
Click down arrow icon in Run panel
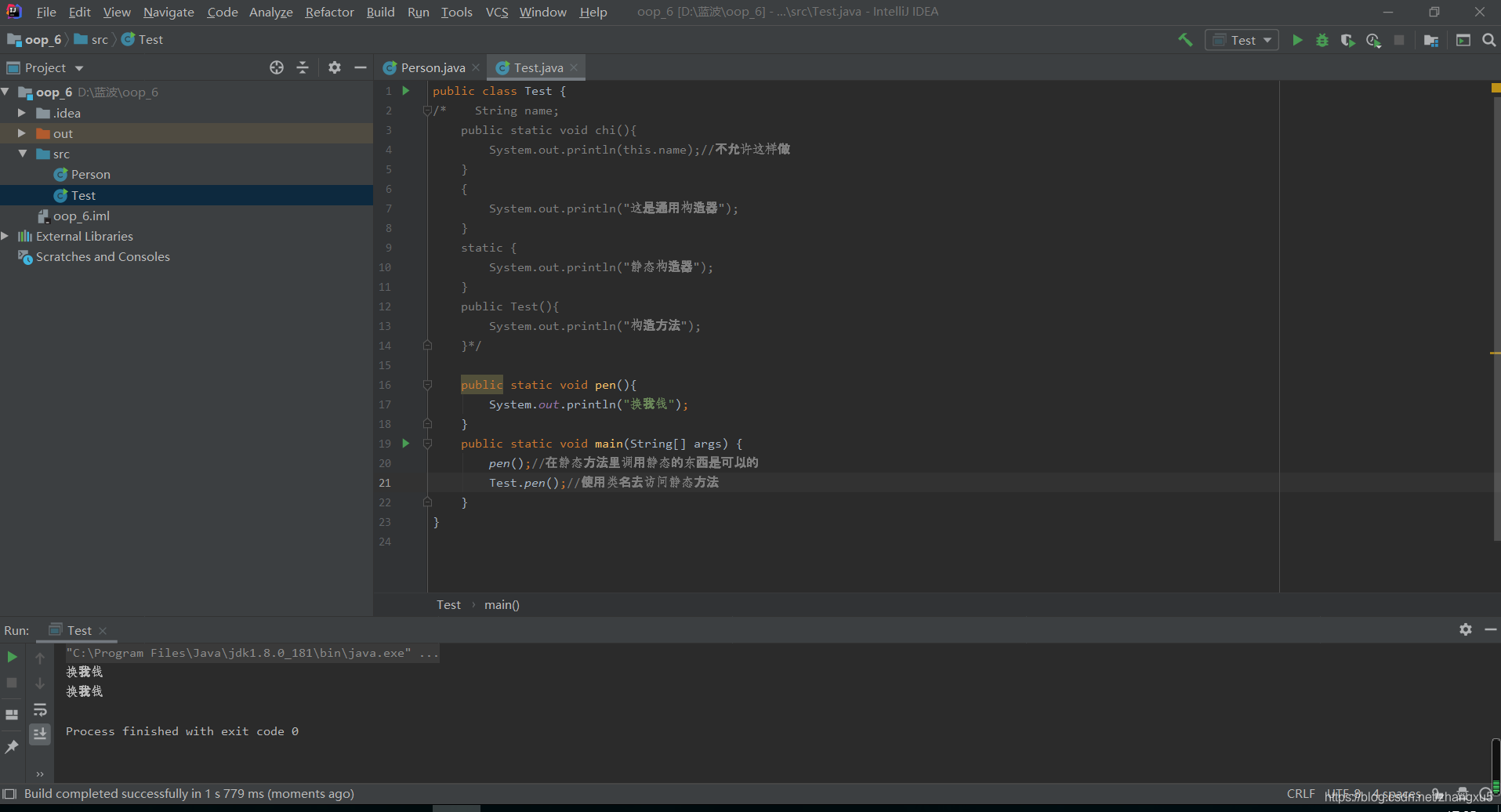40,683
